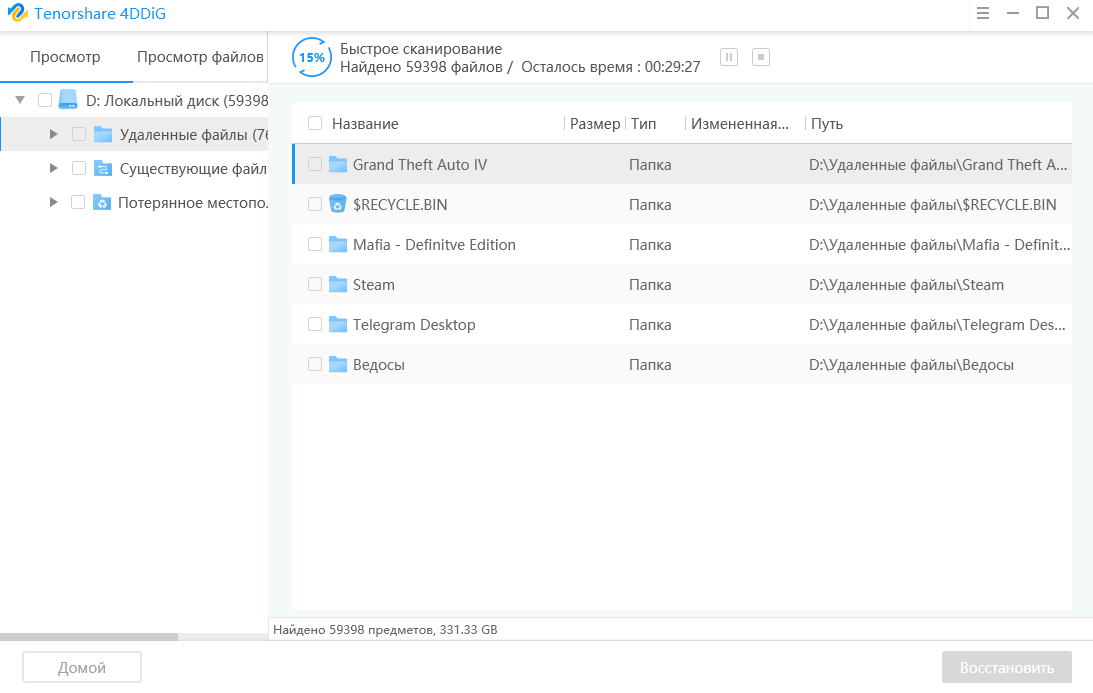Expand the Потерянное местоположение tree node
1093x693 pixels.
(54, 202)
